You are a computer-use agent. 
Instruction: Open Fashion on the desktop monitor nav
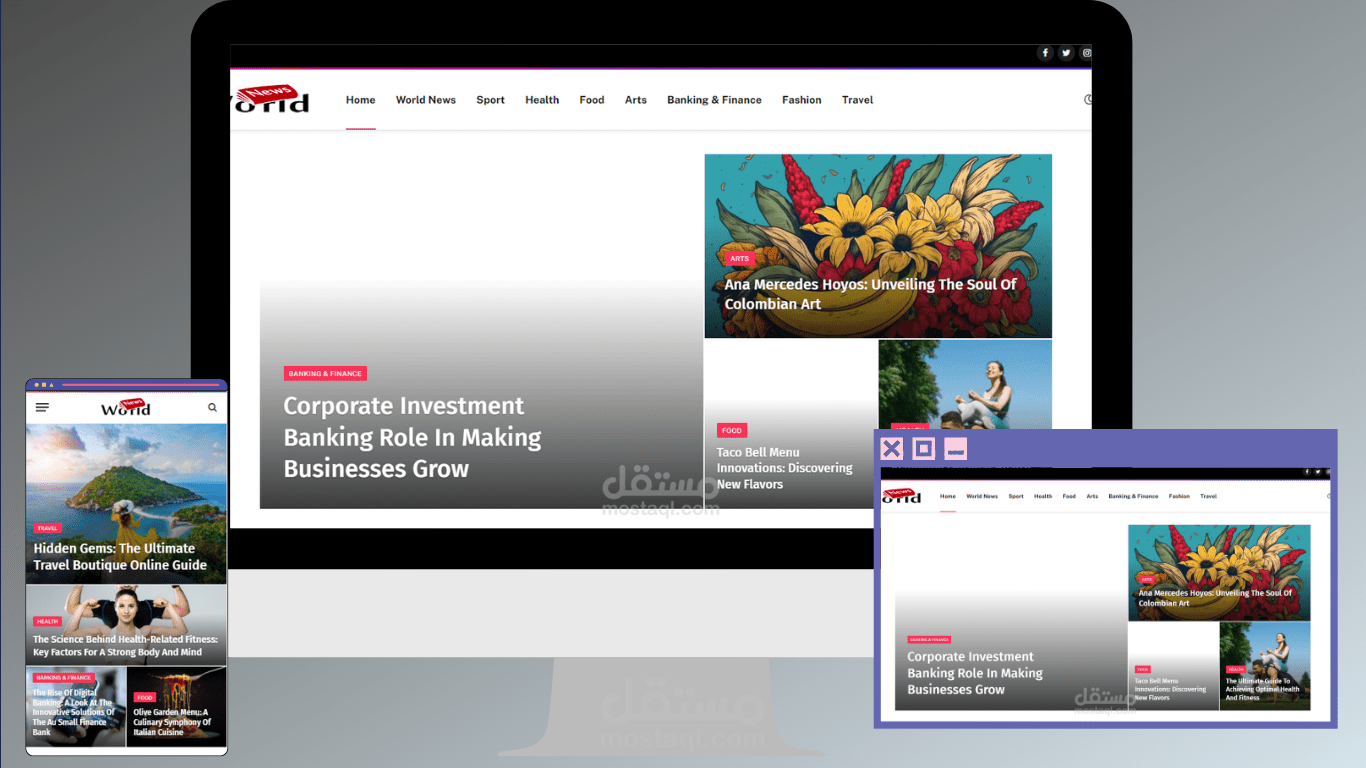(802, 100)
